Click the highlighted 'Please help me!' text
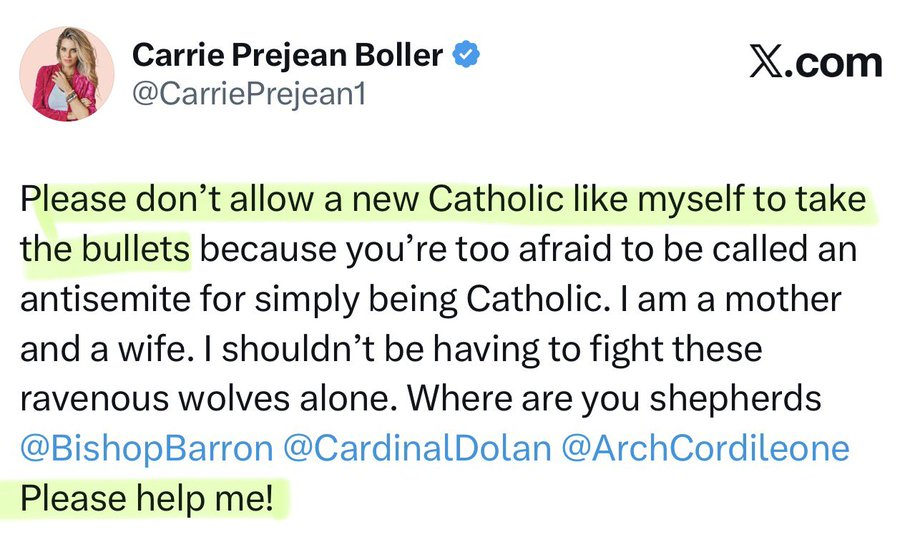The image size is (900, 537). tap(147, 498)
